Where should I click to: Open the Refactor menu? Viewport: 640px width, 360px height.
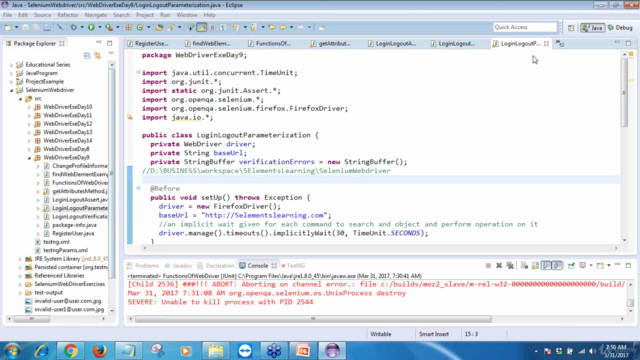click(x=68, y=15)
